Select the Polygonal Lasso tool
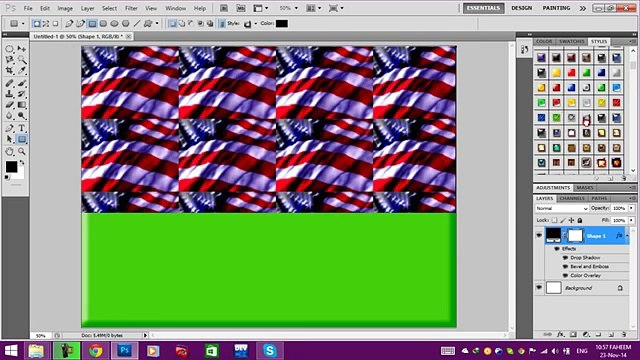This screenshot has height=360, width=640. (x=9, y=60)
